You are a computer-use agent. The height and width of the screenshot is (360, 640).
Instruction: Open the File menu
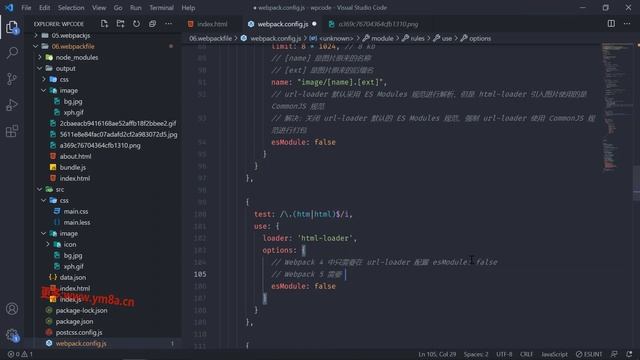26,8
